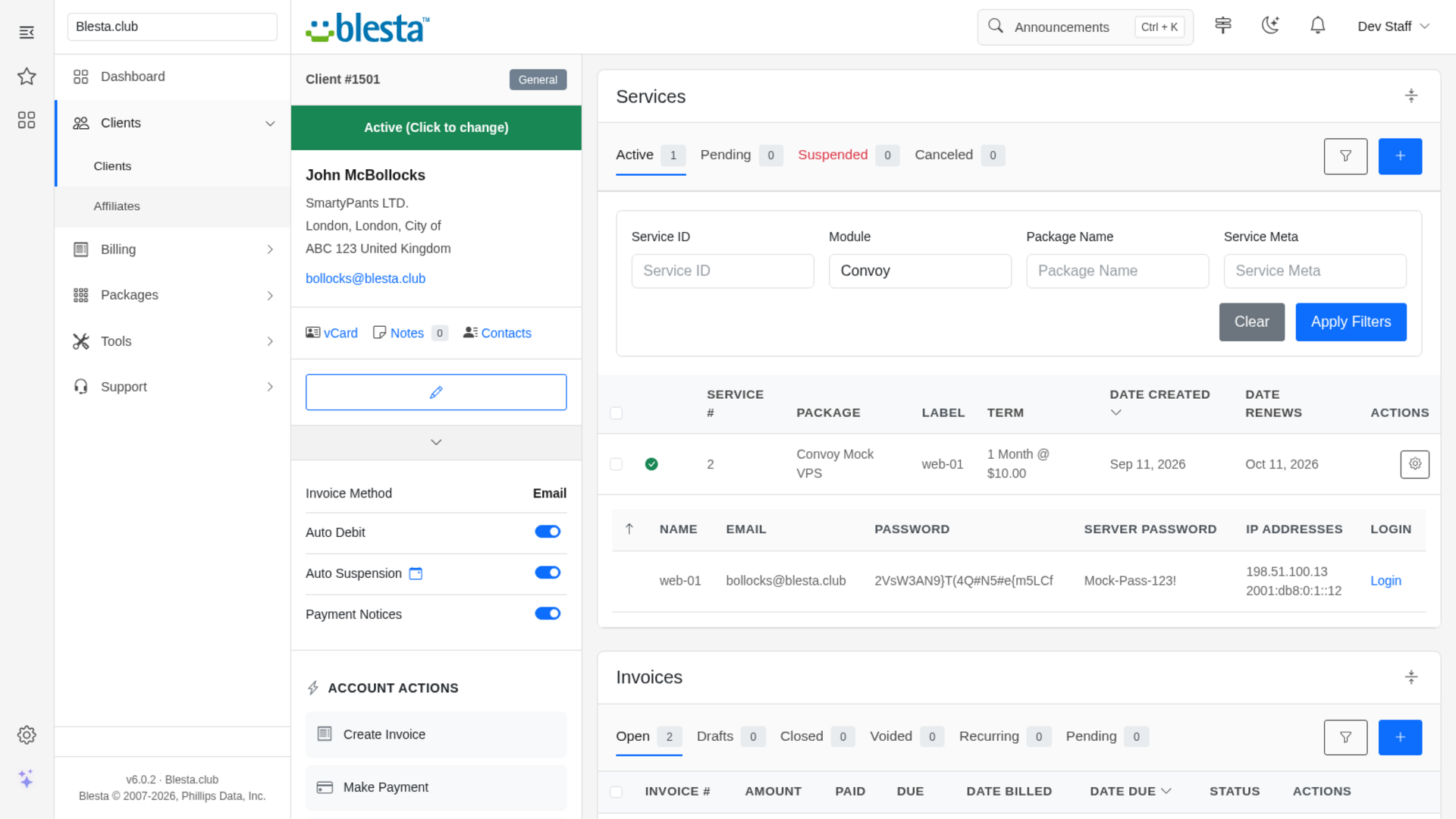
Task: Check the services select-all checkbox
Action: pyautogui.click(x=616, y=413)
